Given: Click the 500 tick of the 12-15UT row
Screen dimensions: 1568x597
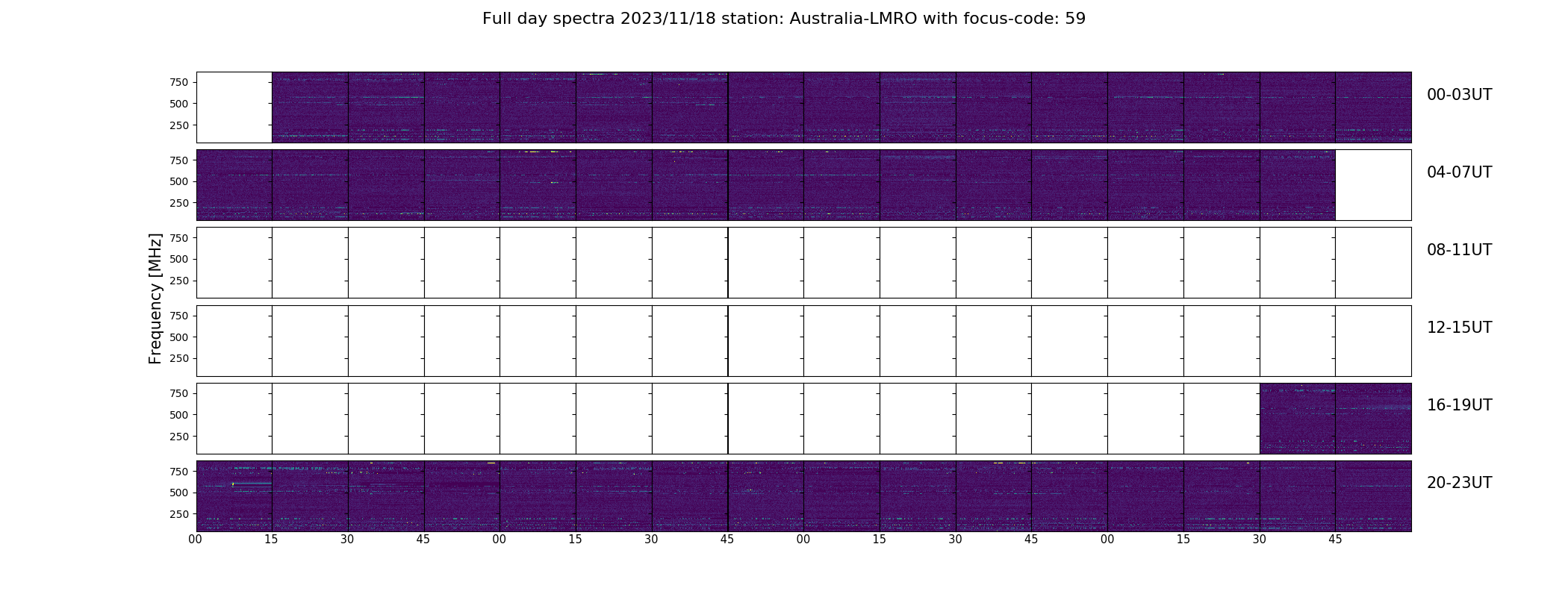Looking at the screenshot, I should (178, 337).
